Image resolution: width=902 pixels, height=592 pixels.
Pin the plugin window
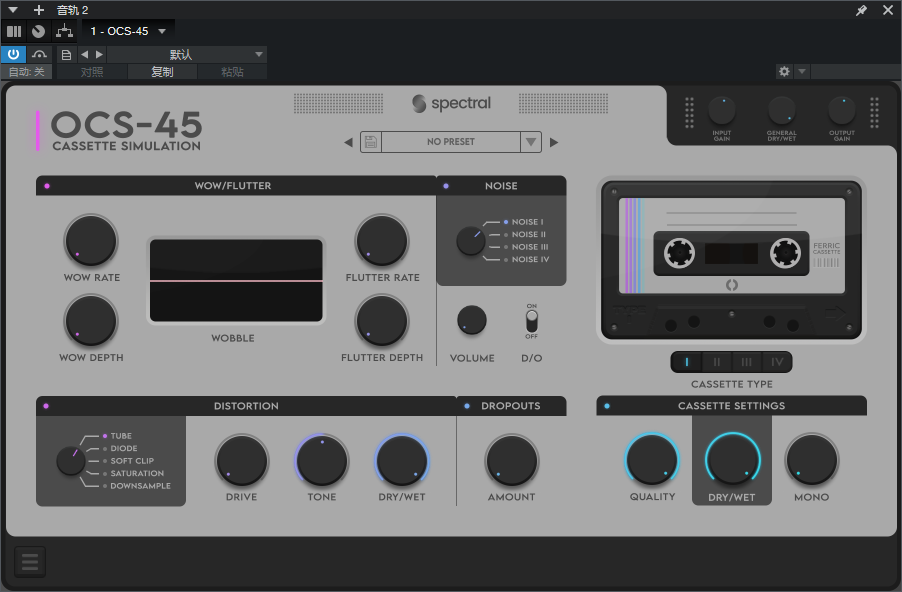tap(861, 10)
